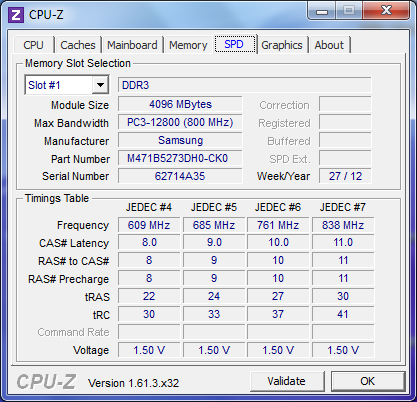Click the Module Size label
Screen dimensions: 417x402
(x=80, y=105)
